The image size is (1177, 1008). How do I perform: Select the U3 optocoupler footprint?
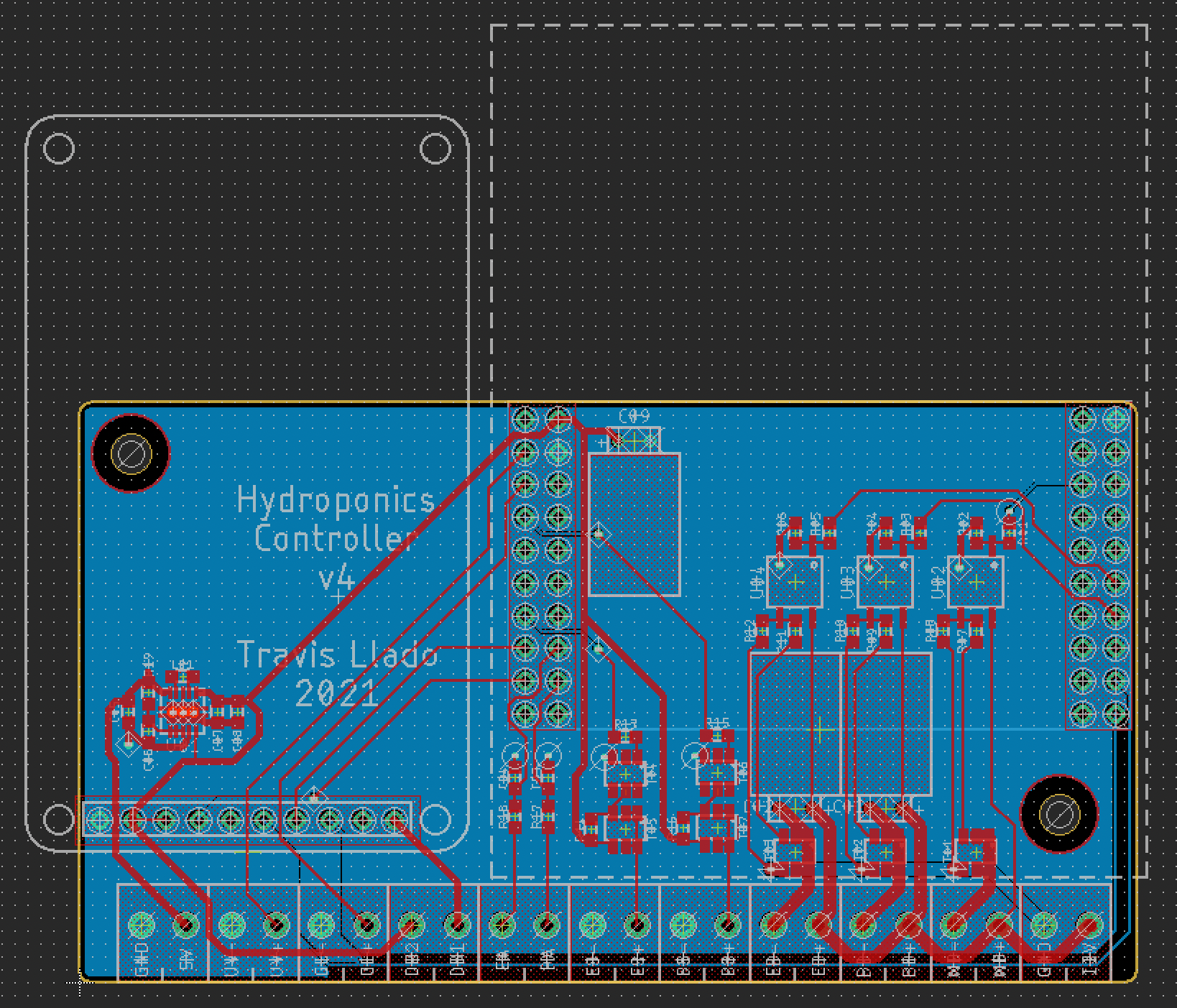[885, 582]
